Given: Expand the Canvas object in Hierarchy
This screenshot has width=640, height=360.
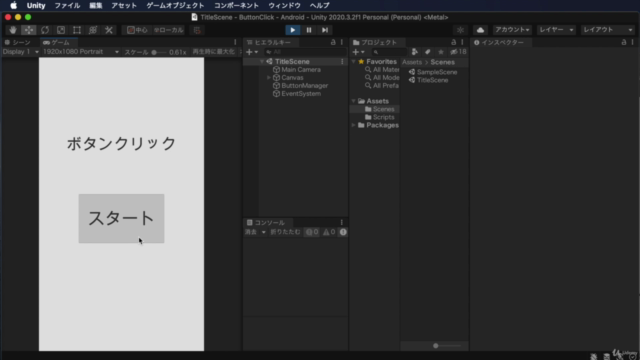Looking at the screenshot, I should [269, 78].
